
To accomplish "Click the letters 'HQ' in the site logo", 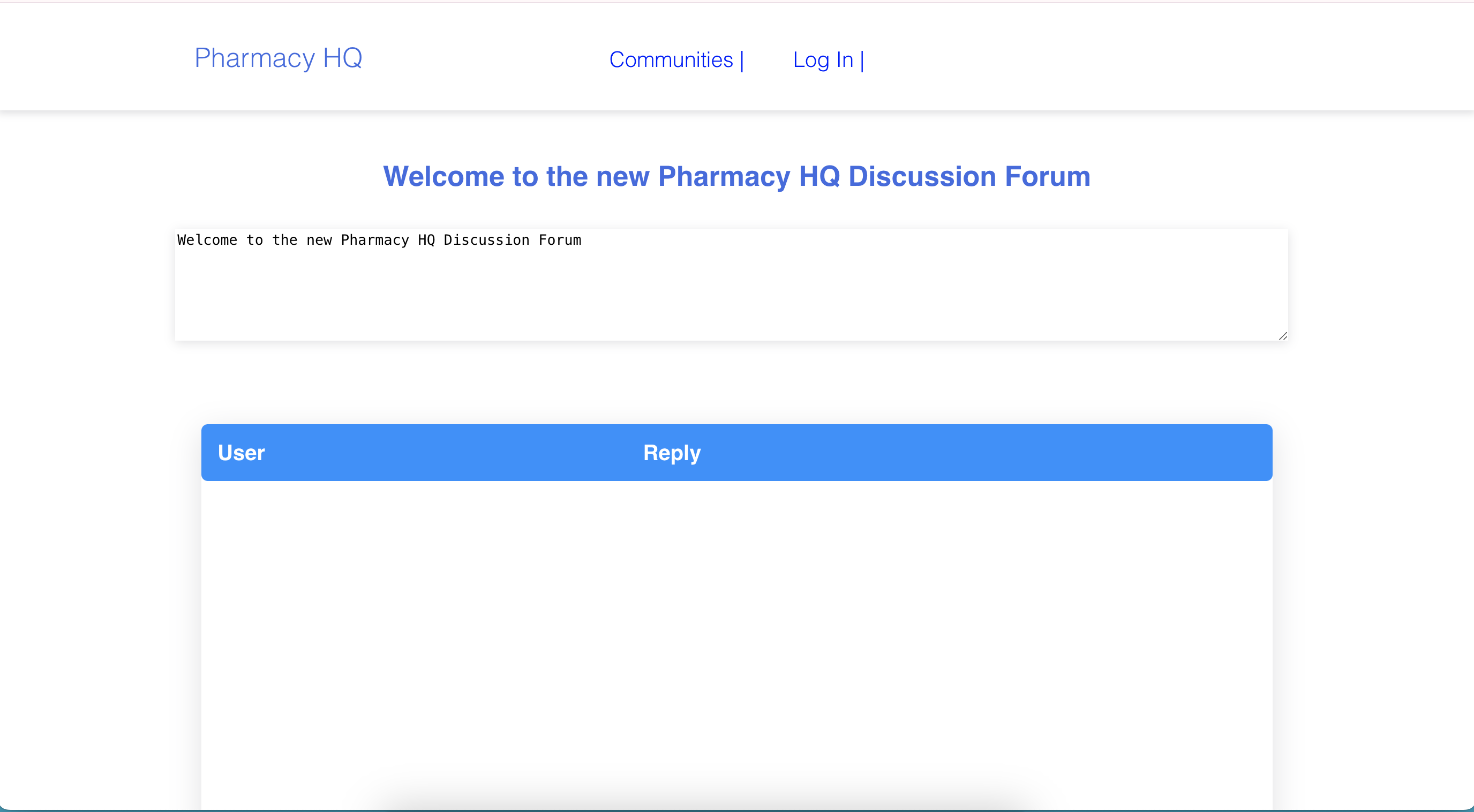I will [342, 58].
